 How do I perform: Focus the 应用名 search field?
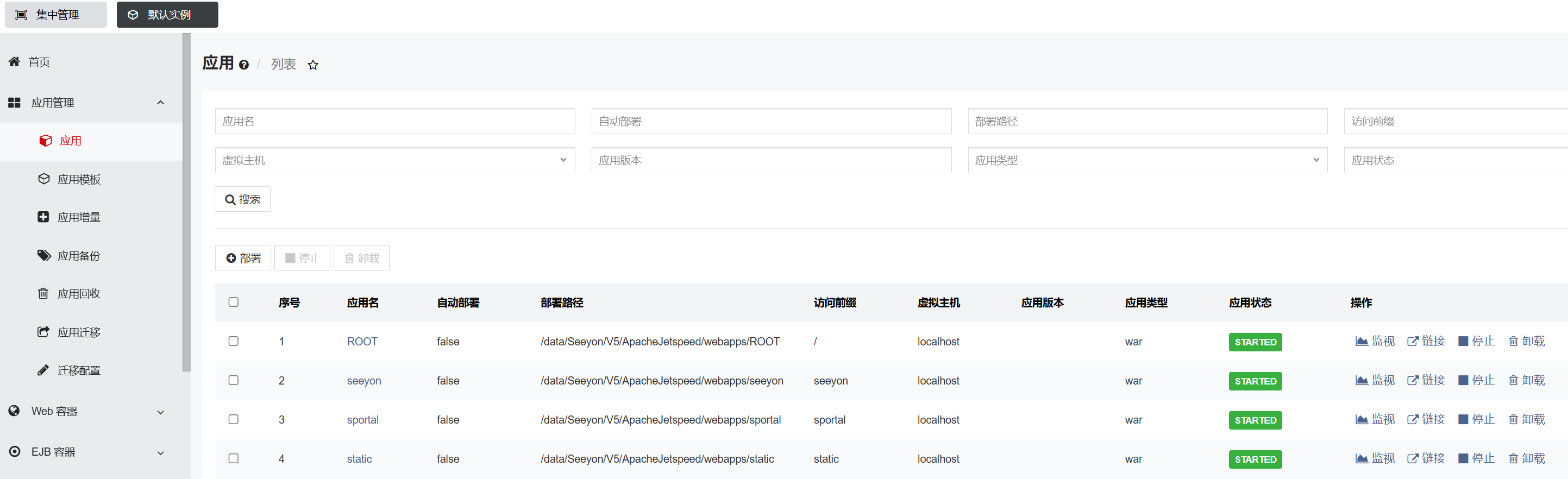[395, 121]
